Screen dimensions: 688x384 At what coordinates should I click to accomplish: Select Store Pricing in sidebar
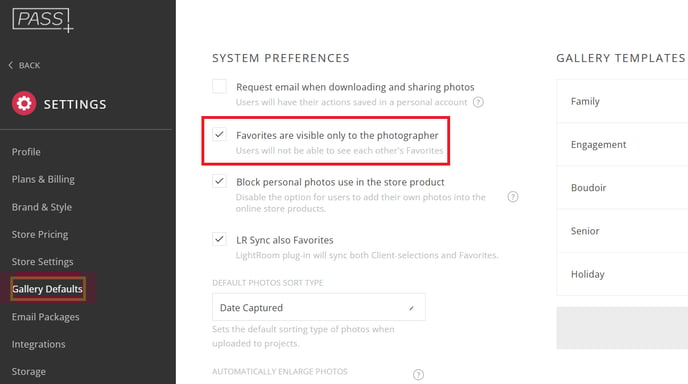(40, 234)
